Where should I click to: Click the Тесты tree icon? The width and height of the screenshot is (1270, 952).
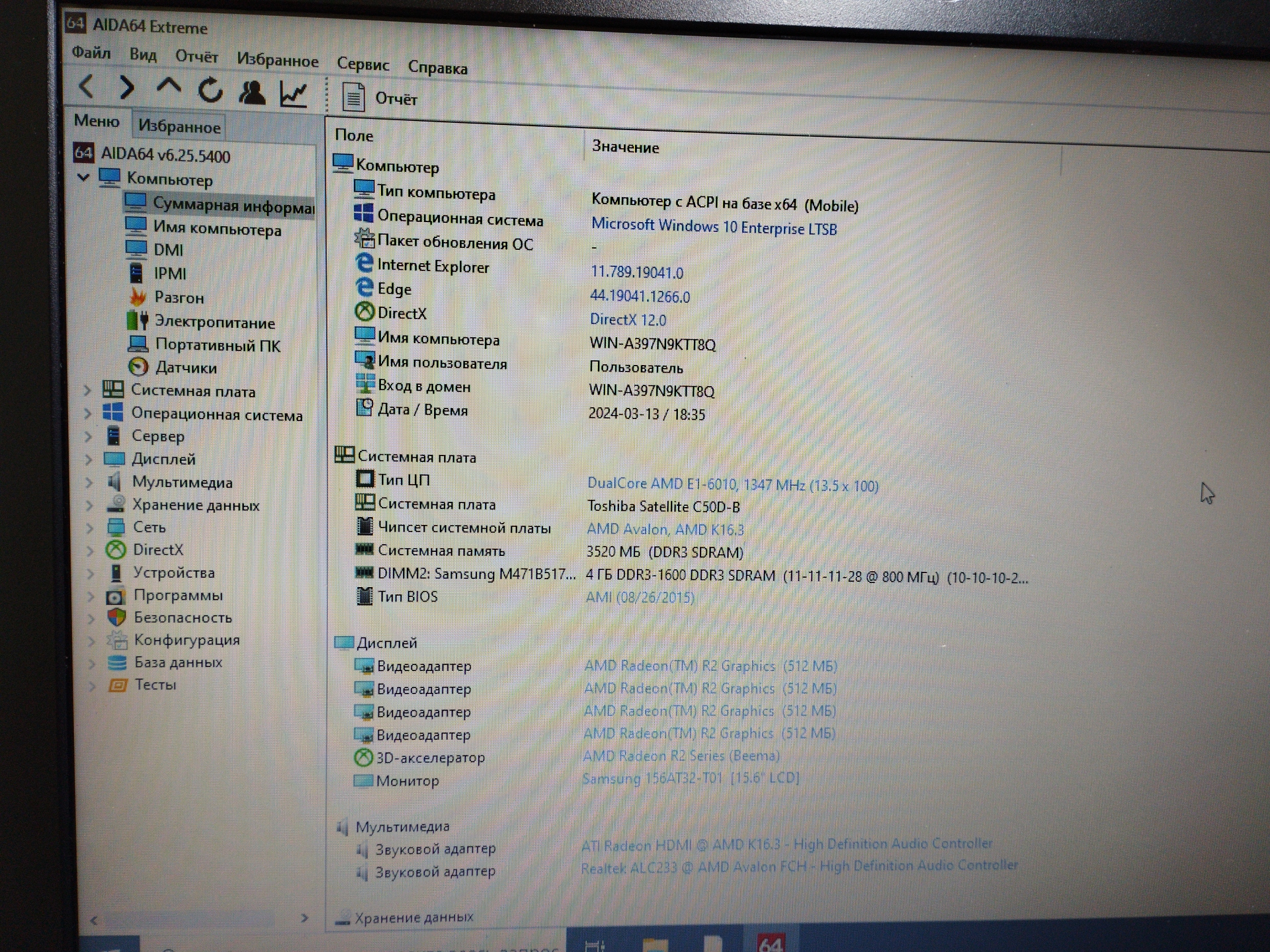coord(118,685)
